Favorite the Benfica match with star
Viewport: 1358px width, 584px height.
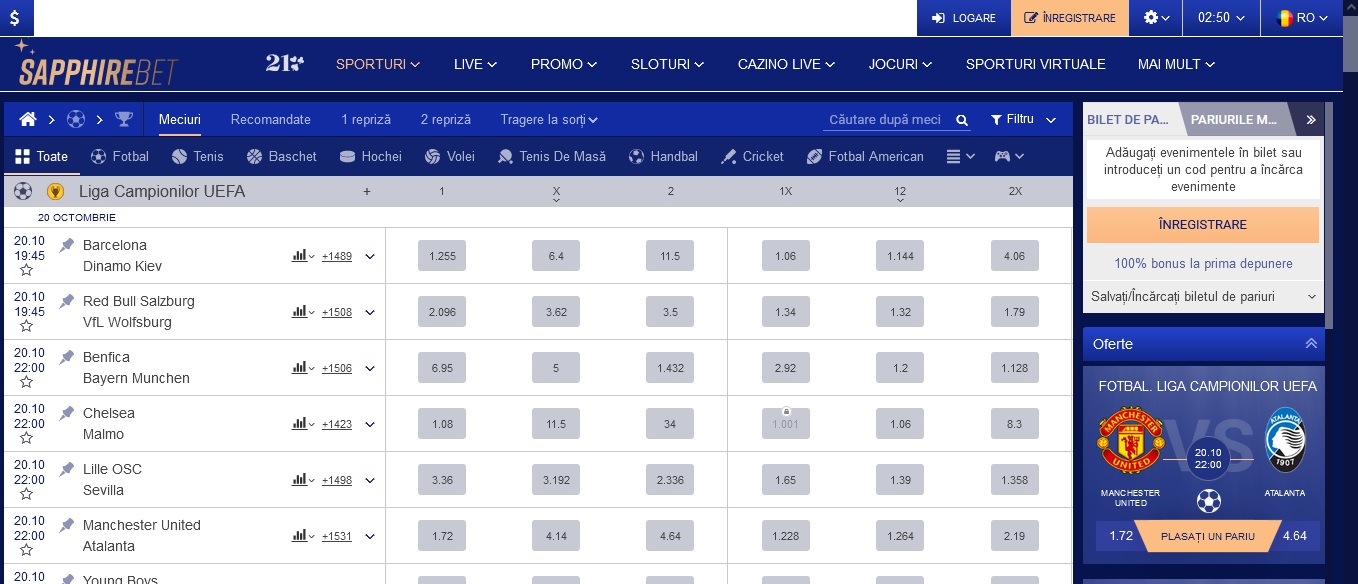coord(26,382)
